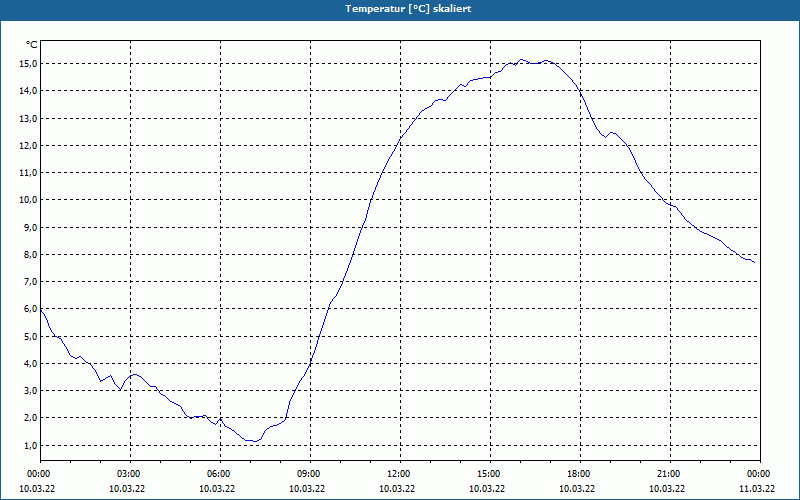Viewport: 800px width, 500px height.
Task: Click the 09:00 time label
Action: (310, 474)
